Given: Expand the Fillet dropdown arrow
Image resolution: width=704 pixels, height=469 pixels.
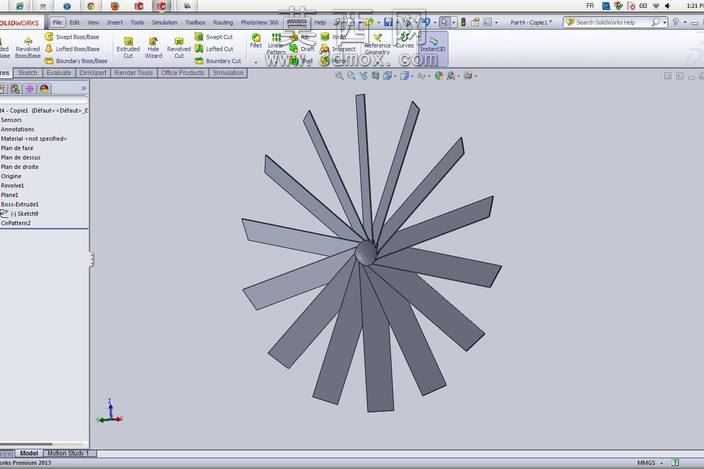Looking at the screenshot, I should 256,62.
